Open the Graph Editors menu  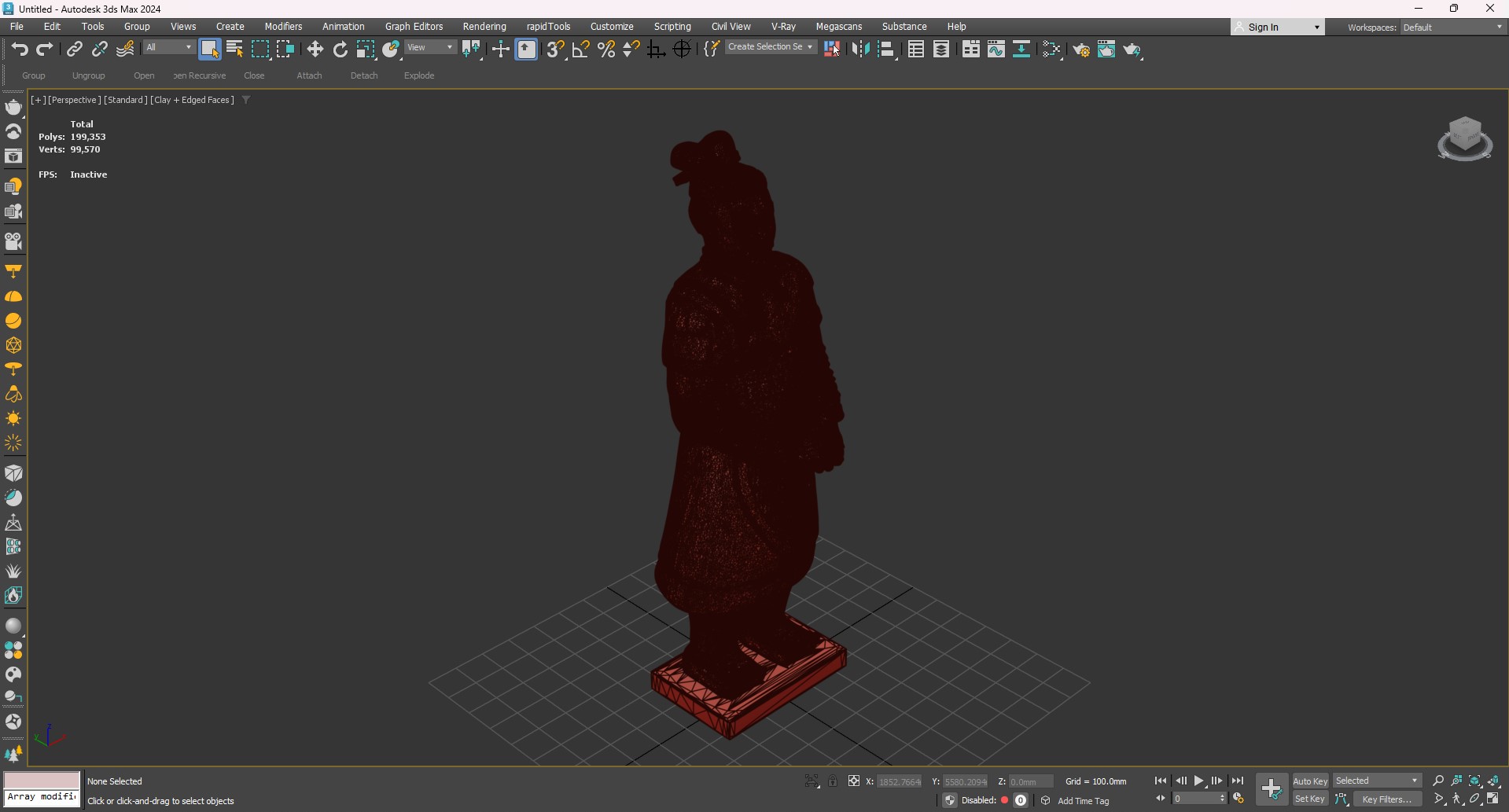tap(414, 27)
